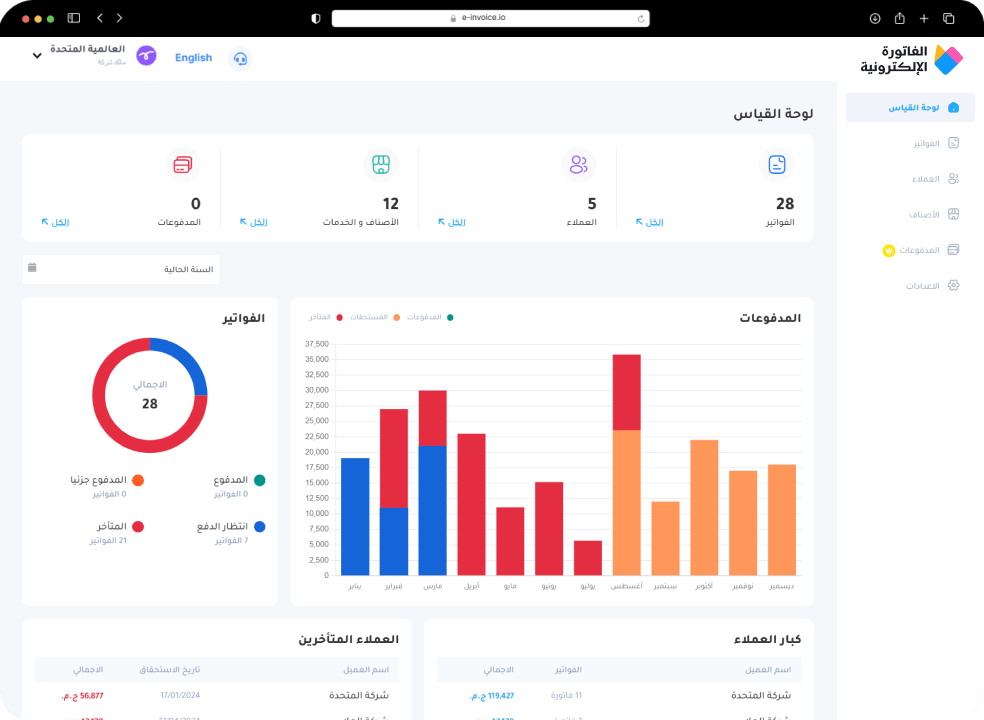This screenshot has width=984, height=720.
Task: Open browser downloads icon
Action: coord(874,18)
